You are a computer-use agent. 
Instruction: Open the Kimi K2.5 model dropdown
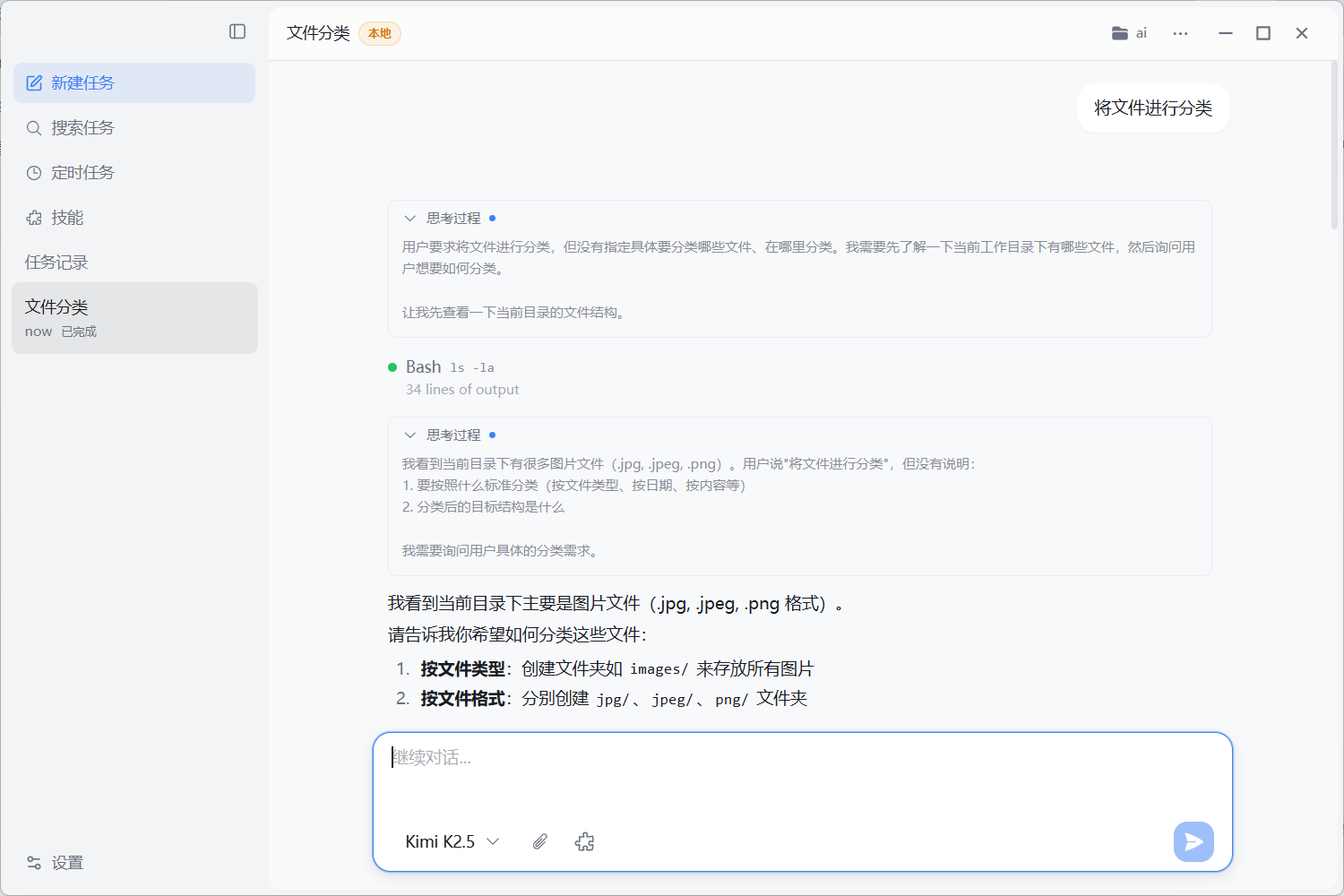pyautogui.click(x=452, y=841)
